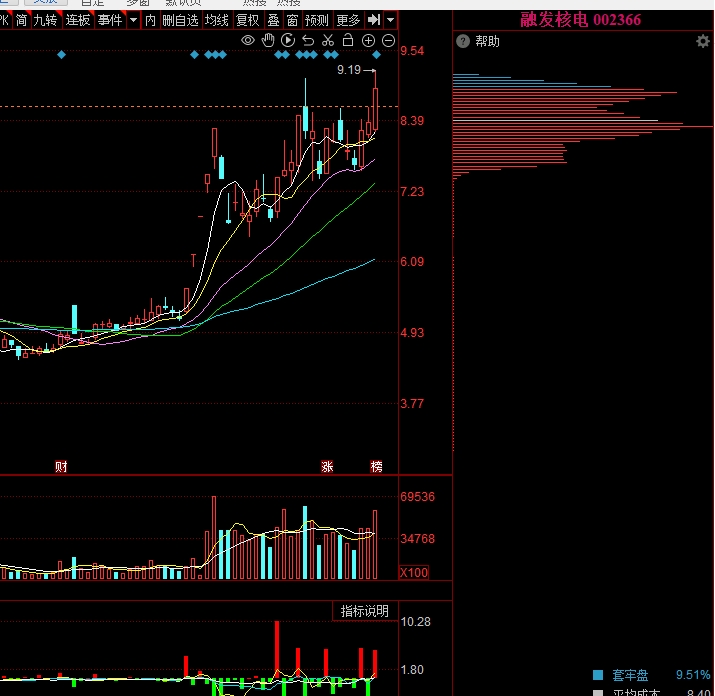Open settings gear in right panel
Image resolution: width=715 pixels, height=696 pixels.
click(703, 42)
